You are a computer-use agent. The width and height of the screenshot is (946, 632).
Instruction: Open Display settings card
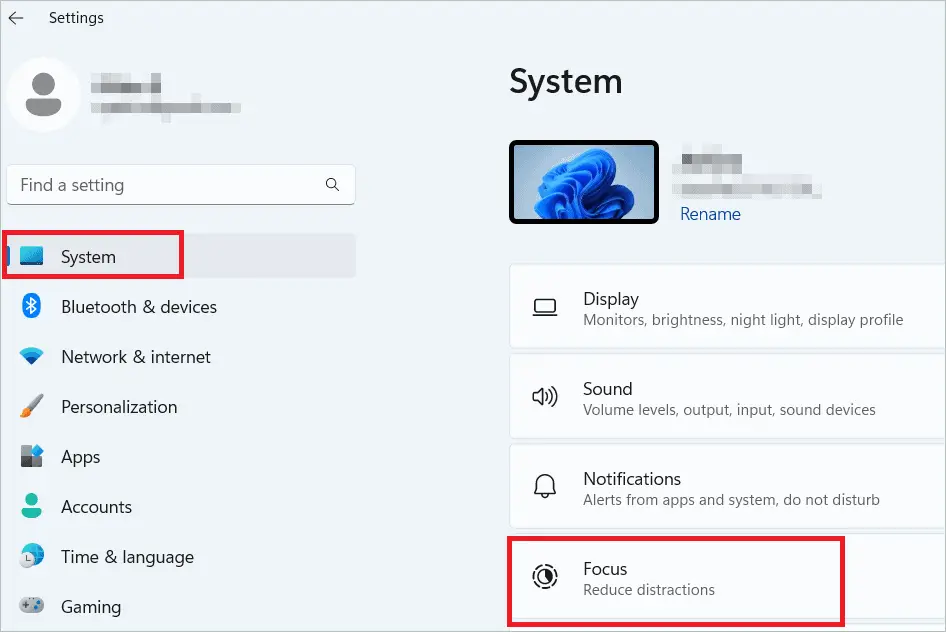(x=728, y=306)
